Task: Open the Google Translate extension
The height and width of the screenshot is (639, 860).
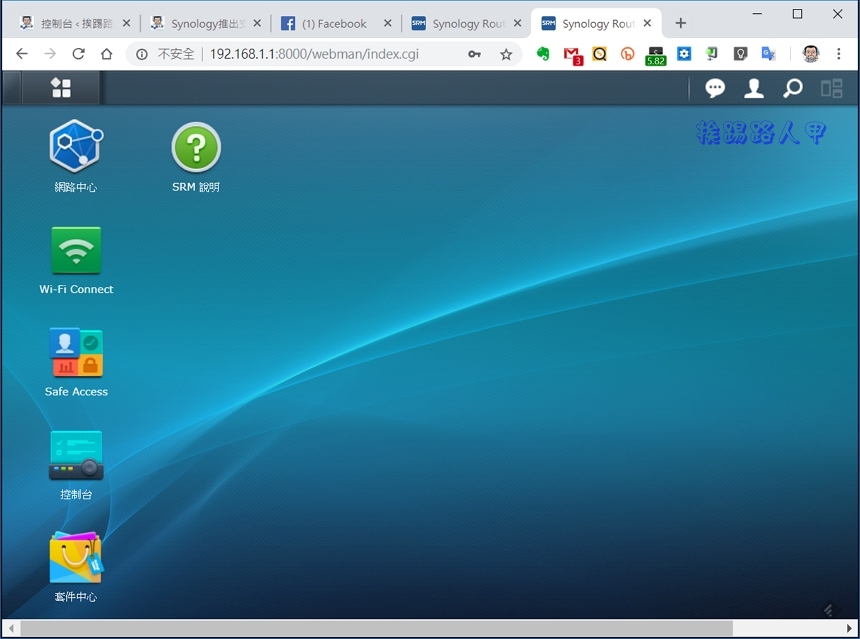Action: click(768, 54)
